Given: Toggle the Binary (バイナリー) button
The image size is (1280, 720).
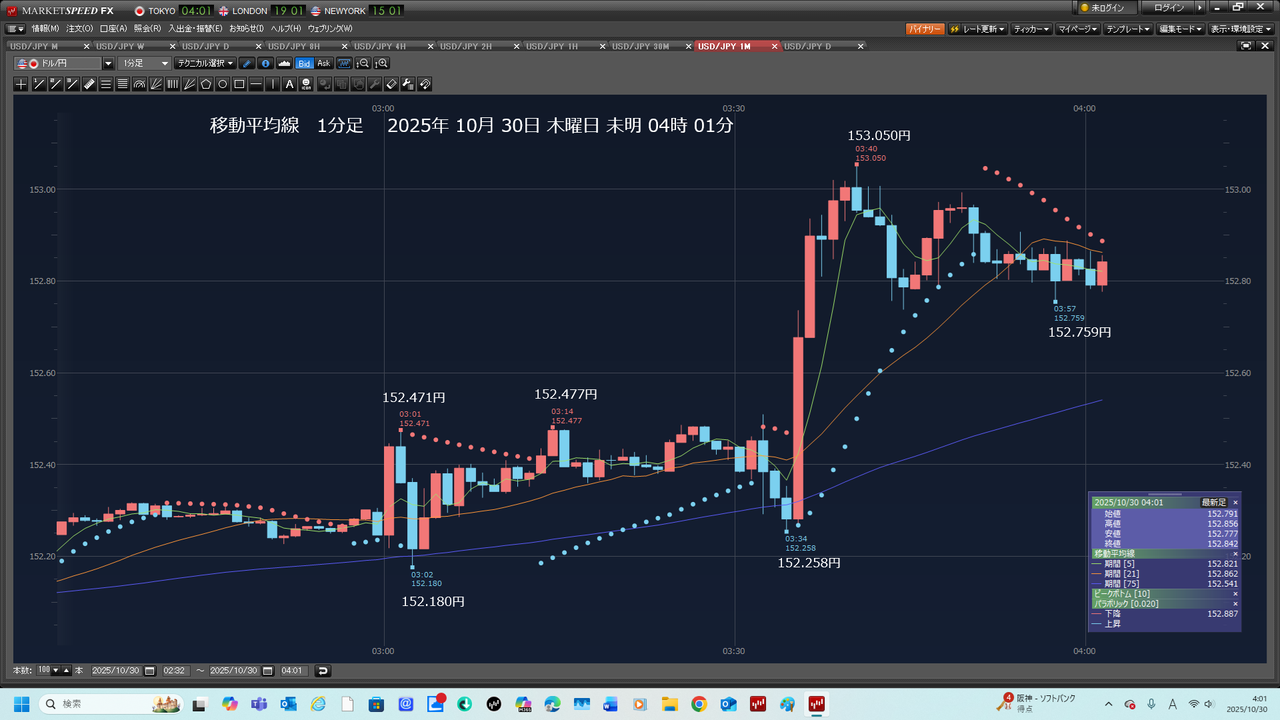Looking at the screenshot, I should [x=925, y=29].
